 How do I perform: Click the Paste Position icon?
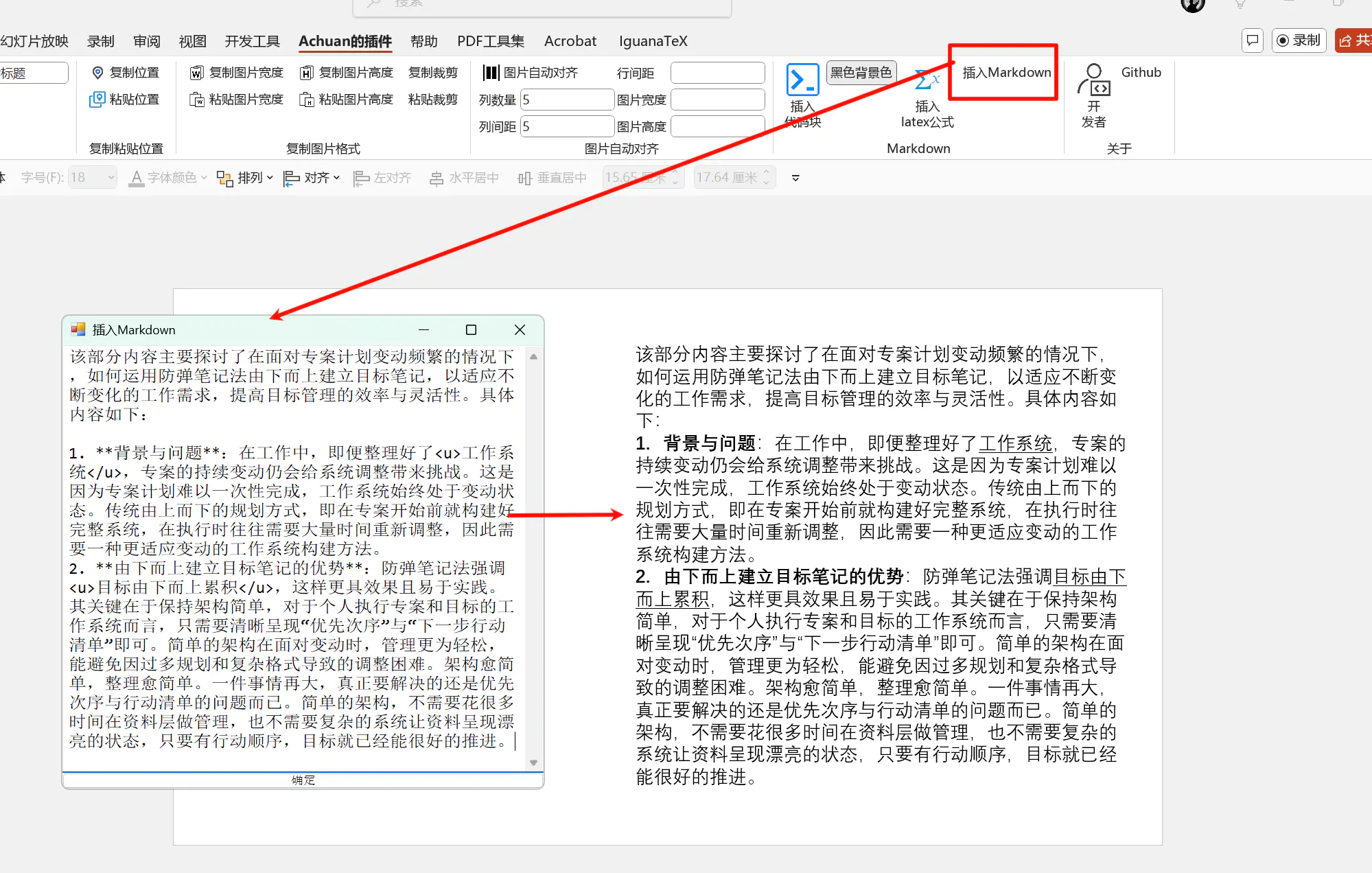(97, 100)
